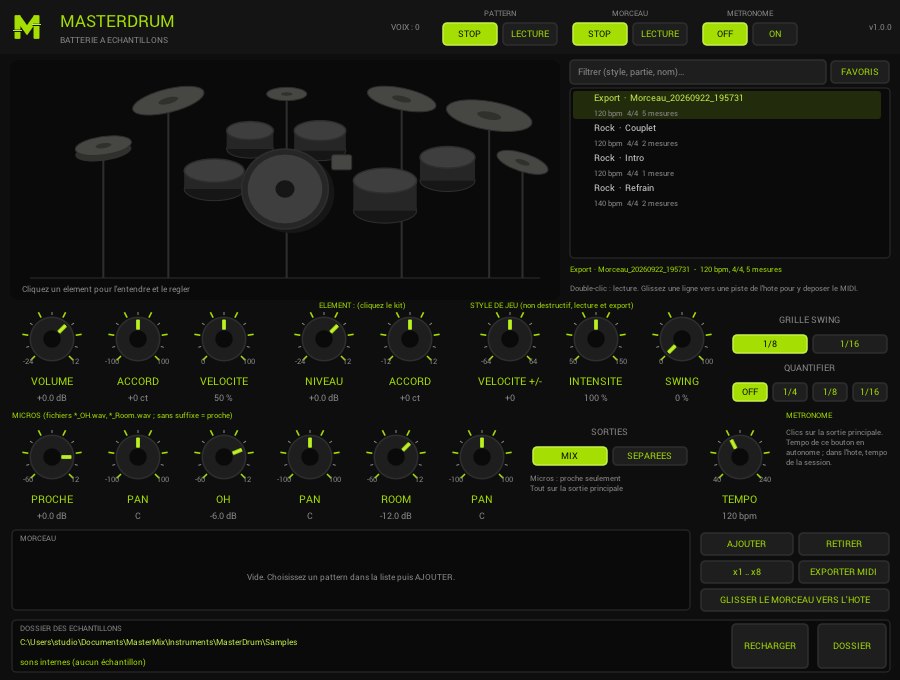The height and width of the screenshot is (680, 900).
Task: Turn the metronome OFF
Action: coord(724,34)
